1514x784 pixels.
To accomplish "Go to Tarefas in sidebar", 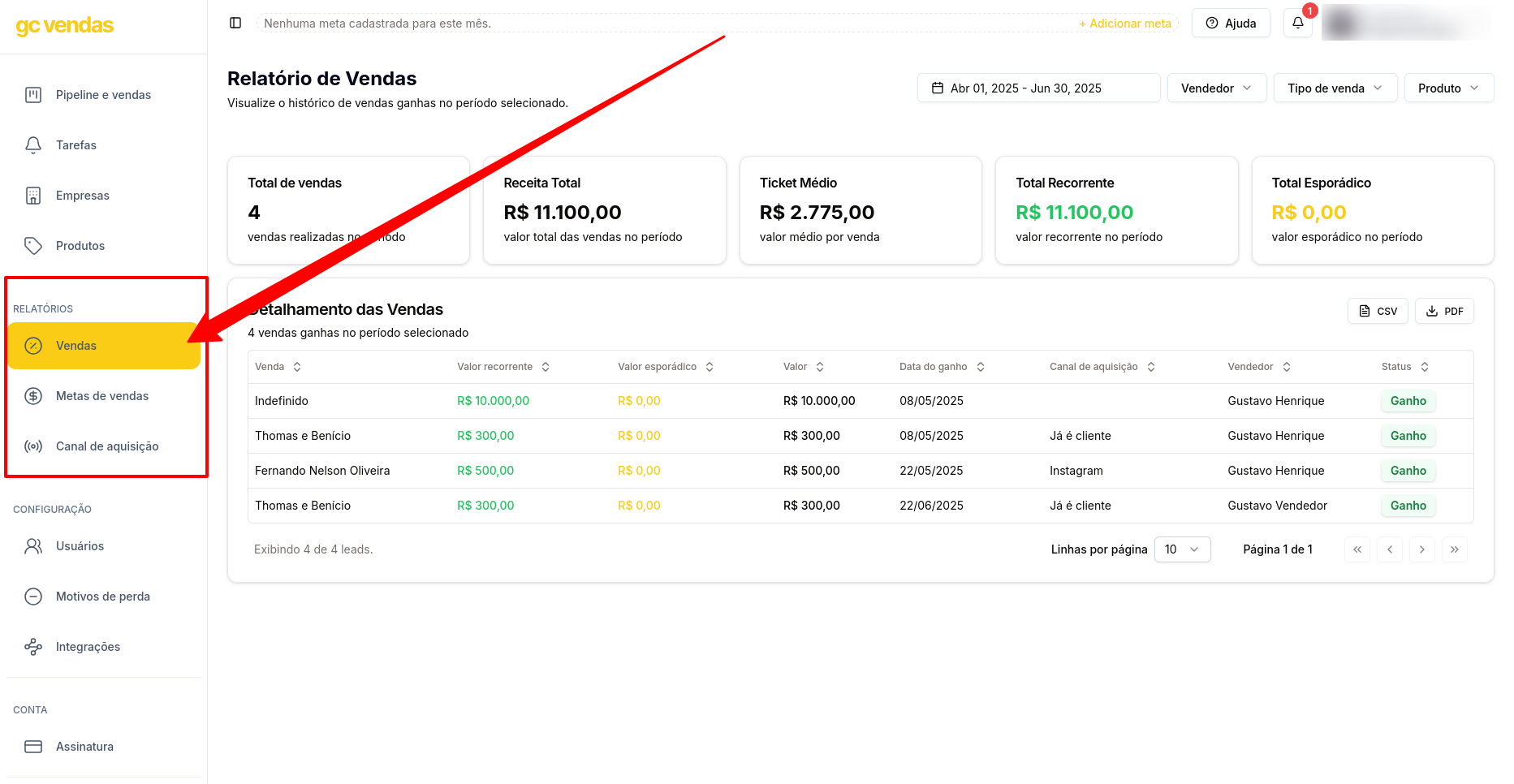I will click(104, 145).
